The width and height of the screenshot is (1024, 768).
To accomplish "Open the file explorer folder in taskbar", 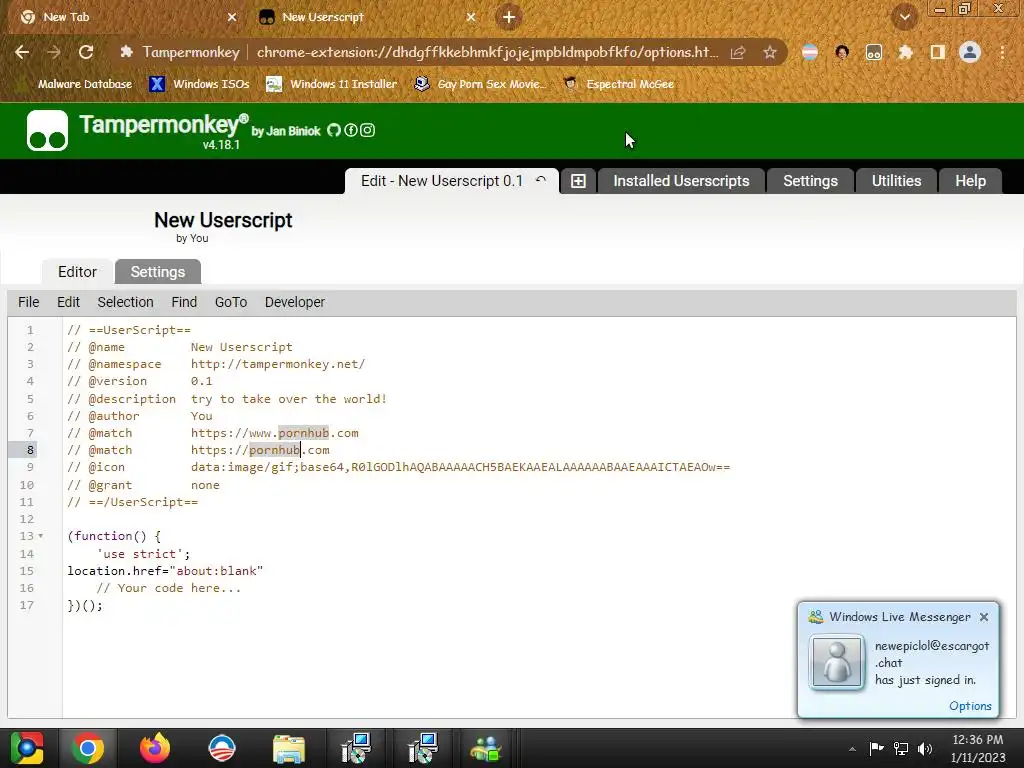I will coord(289,748).
